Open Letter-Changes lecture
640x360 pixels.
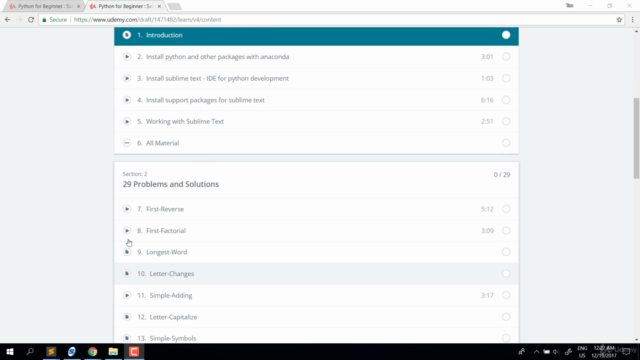click(316, 273)
